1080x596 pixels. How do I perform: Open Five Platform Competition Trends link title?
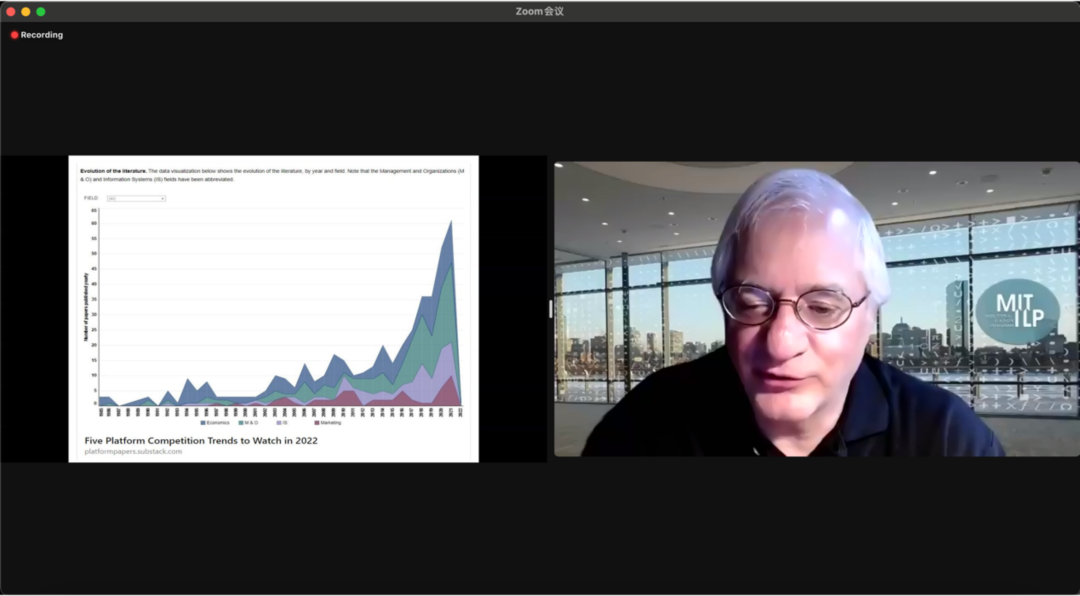(x=201, y=440)
